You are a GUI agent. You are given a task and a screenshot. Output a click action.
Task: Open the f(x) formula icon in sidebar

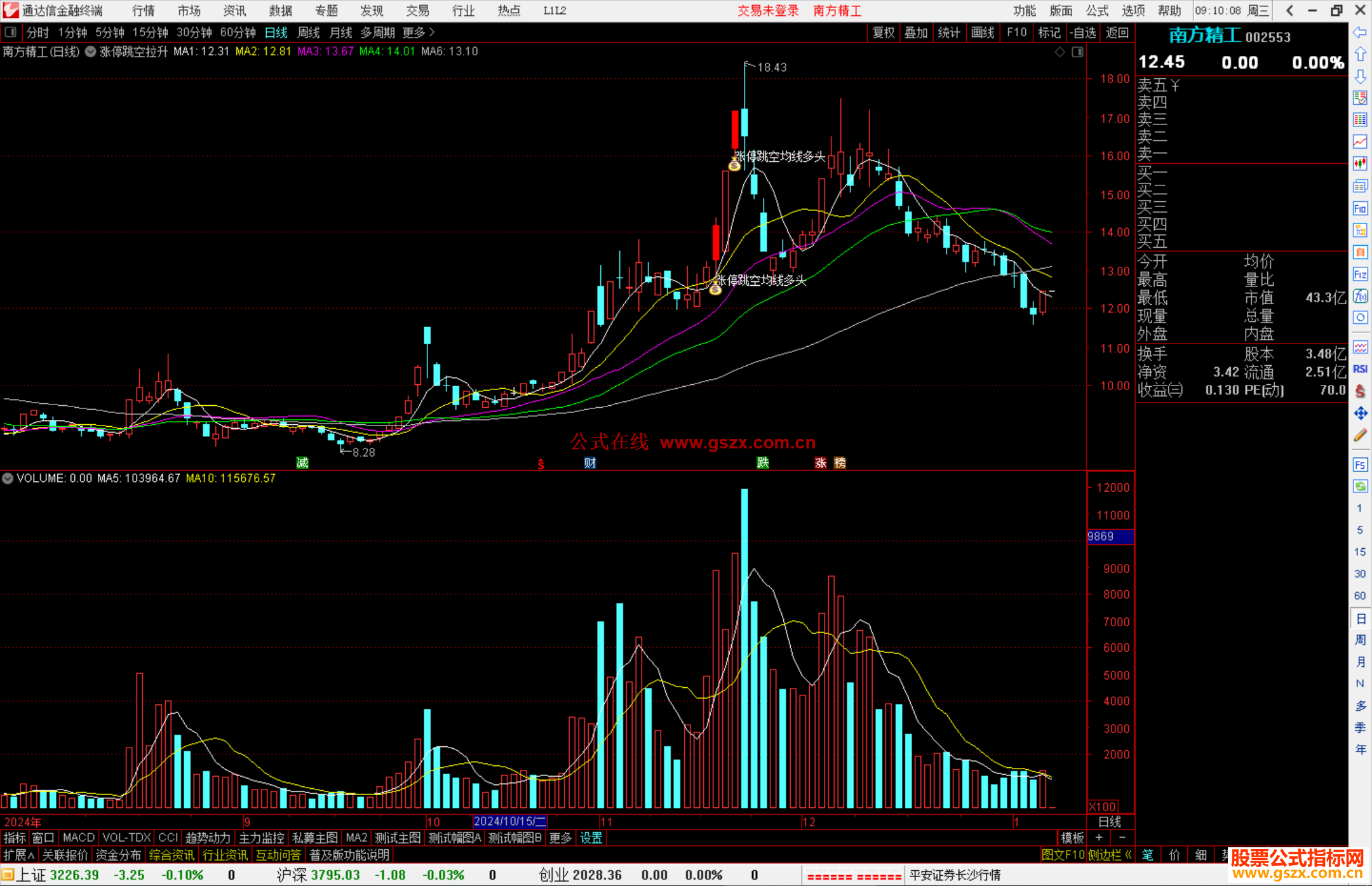click(x=1360, y=296)
